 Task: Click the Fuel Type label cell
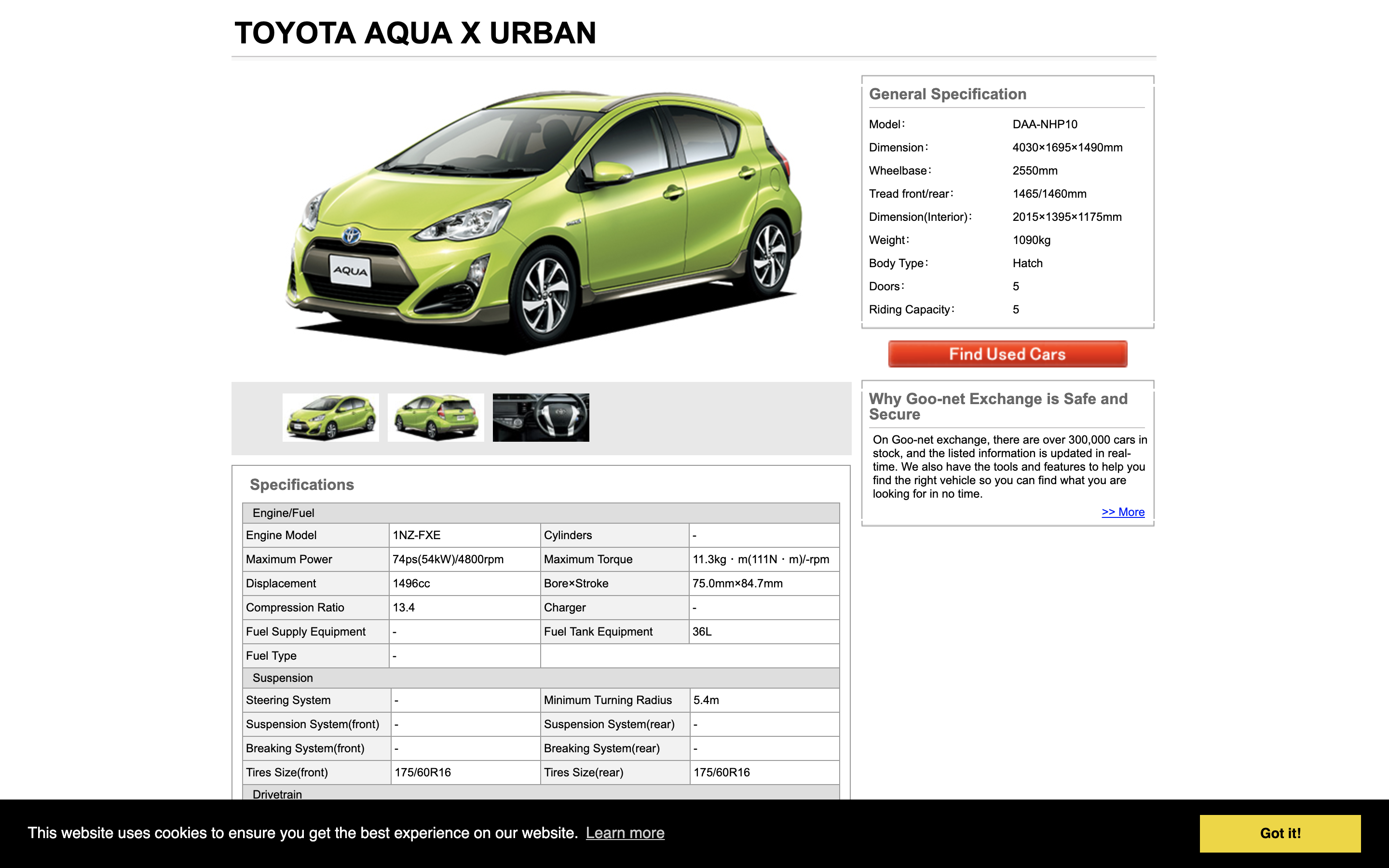click(x=316, y=656)
